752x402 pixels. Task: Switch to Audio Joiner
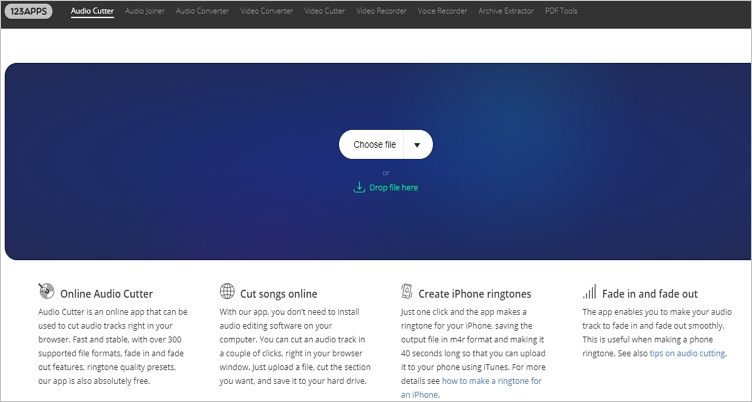(144, 11)
